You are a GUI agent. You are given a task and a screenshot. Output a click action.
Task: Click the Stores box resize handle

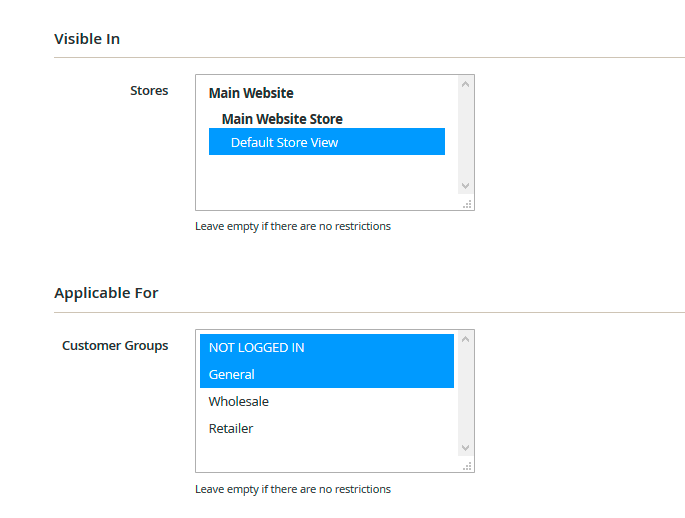pyautogui.click(x=467, y=204)
